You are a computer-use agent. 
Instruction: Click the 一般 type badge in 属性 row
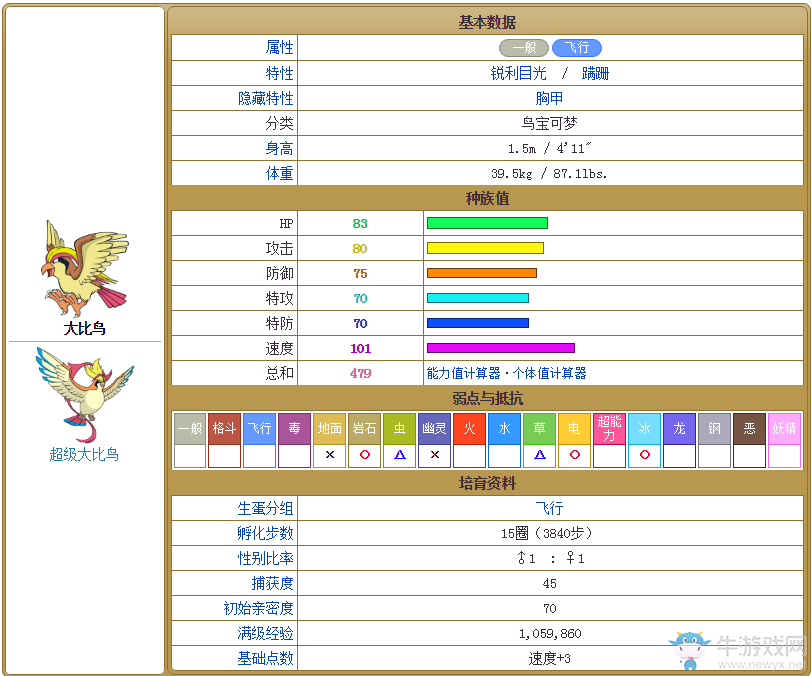pos(524,48)
